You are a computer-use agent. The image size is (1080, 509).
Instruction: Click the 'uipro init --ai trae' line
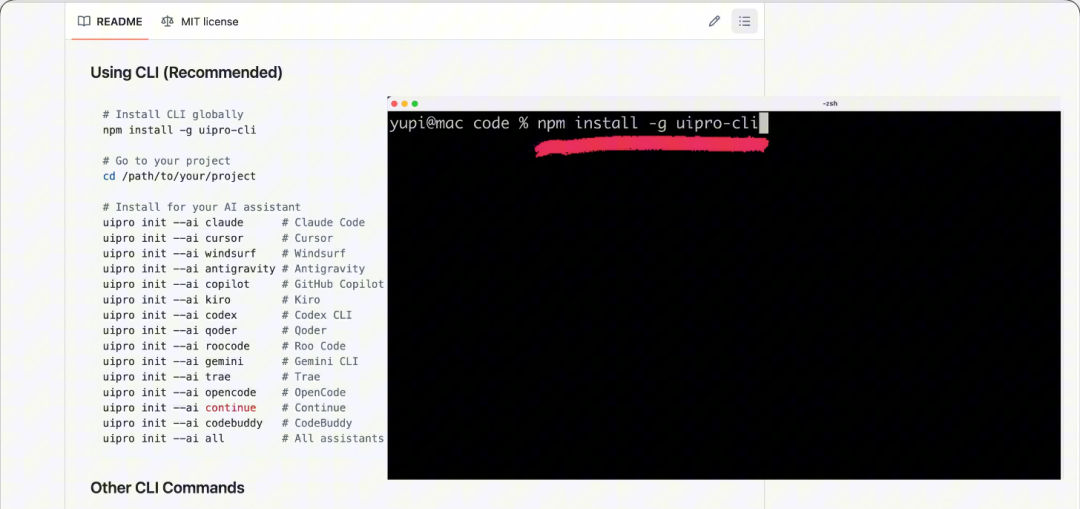point(167,377)
